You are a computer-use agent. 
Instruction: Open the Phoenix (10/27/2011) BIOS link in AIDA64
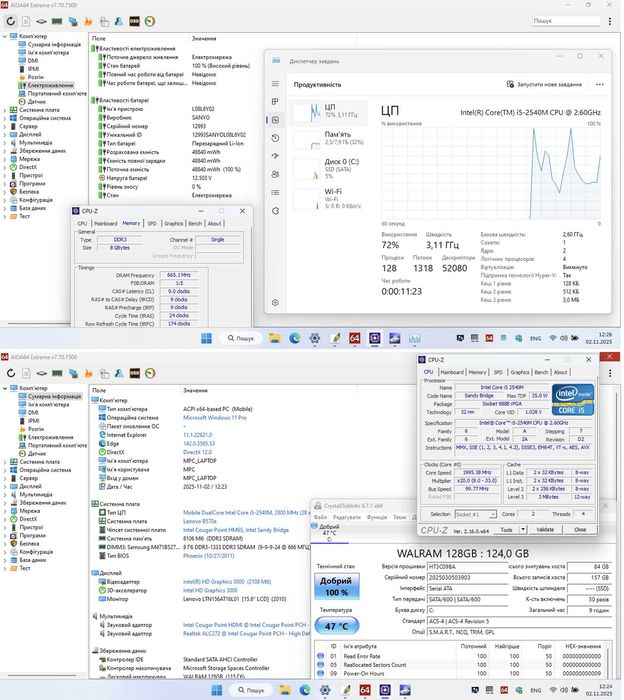click(208, 556)
